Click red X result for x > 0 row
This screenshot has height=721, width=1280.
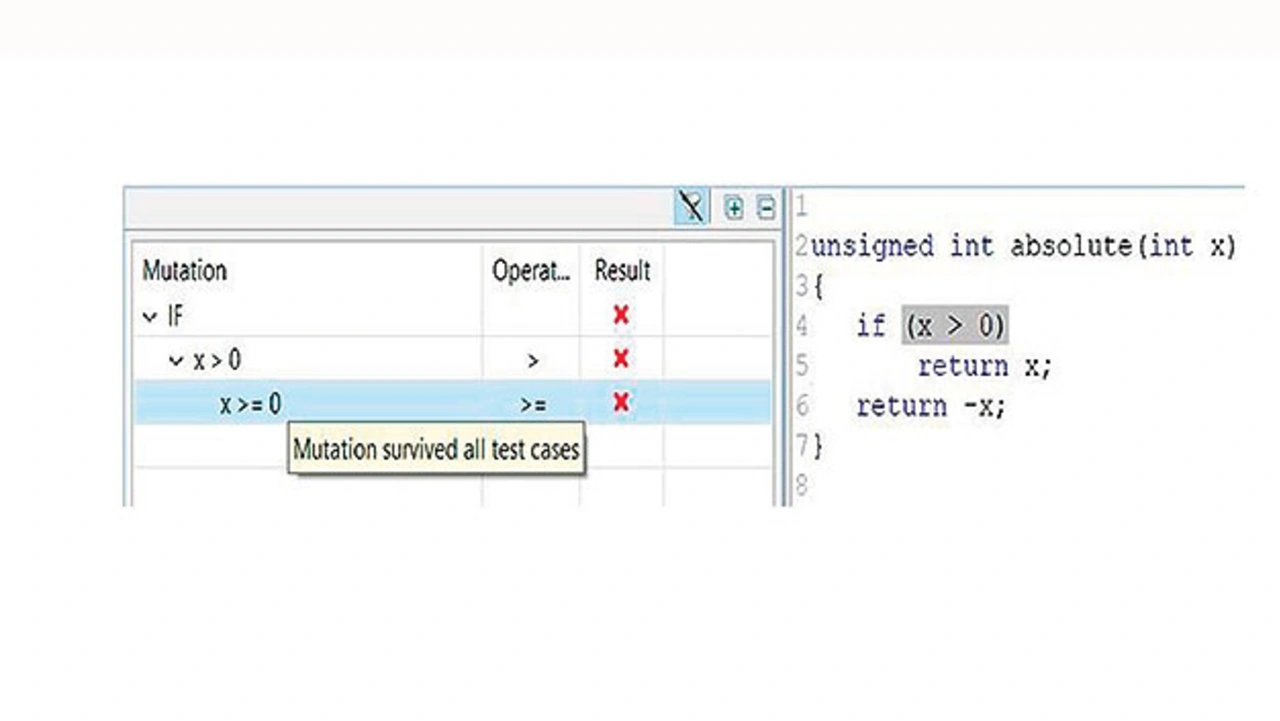click(x=621, y=358)
